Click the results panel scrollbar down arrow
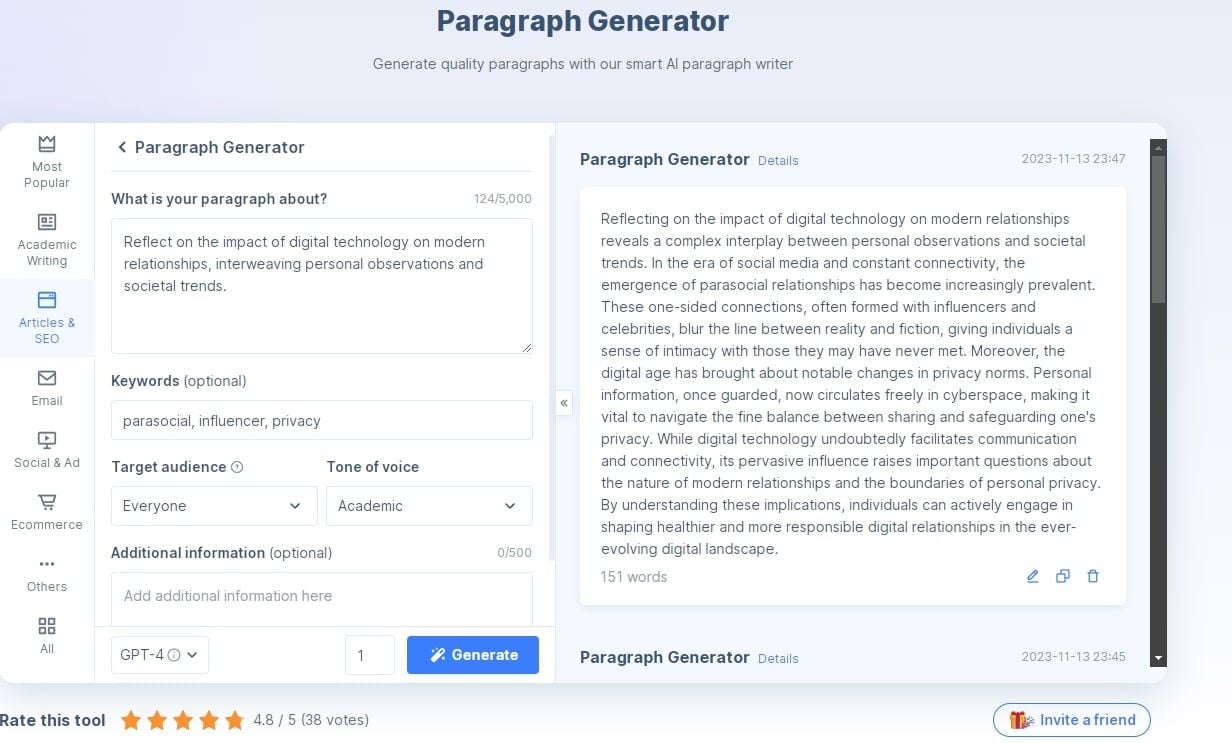Image resolution: width=1232 pixels, height=743 pixels. pos(1158,658)
